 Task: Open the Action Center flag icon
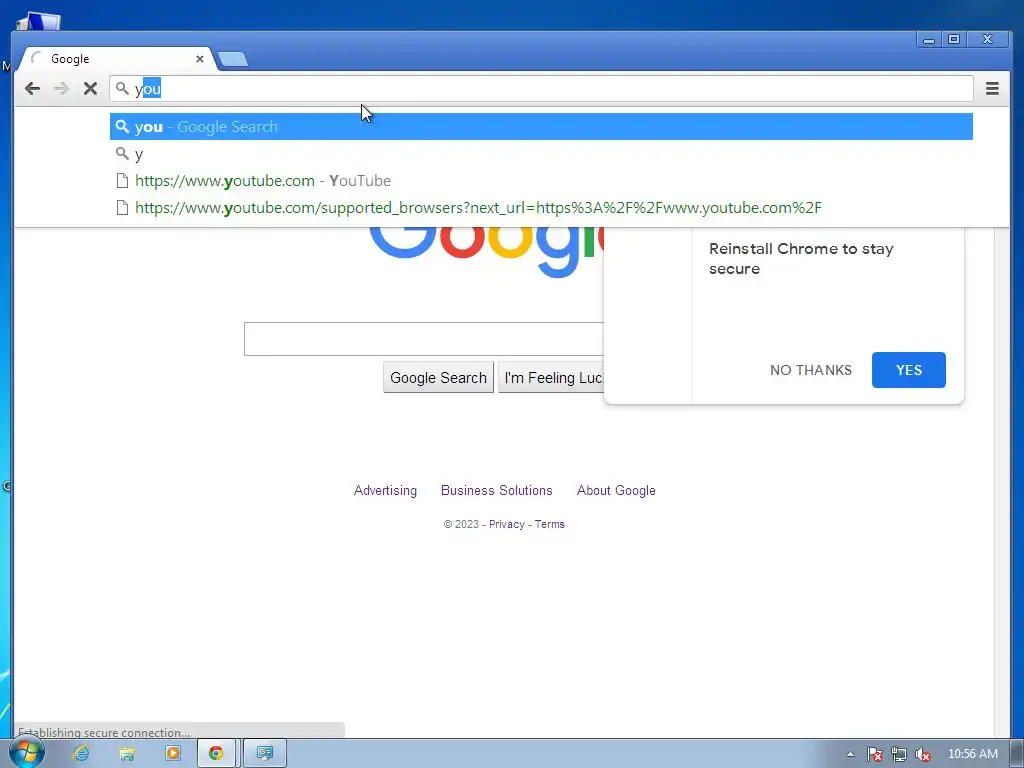click(874, 754)
